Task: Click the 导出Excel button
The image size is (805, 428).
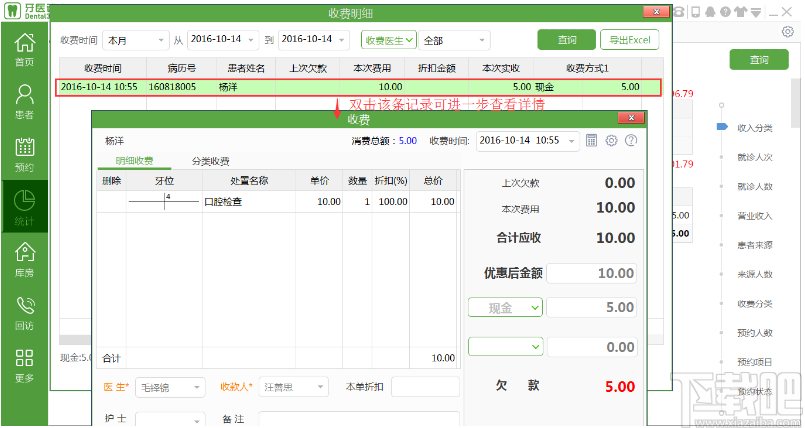Action: [629, 40]
